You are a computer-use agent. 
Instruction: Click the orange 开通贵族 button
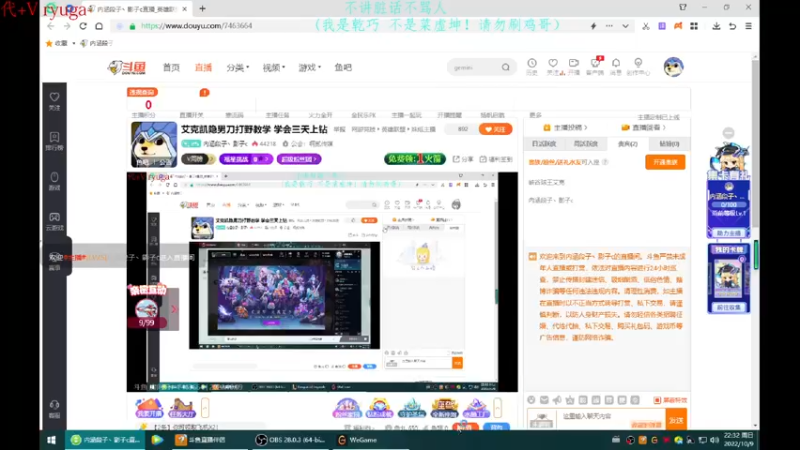click(x=665, y=162)
